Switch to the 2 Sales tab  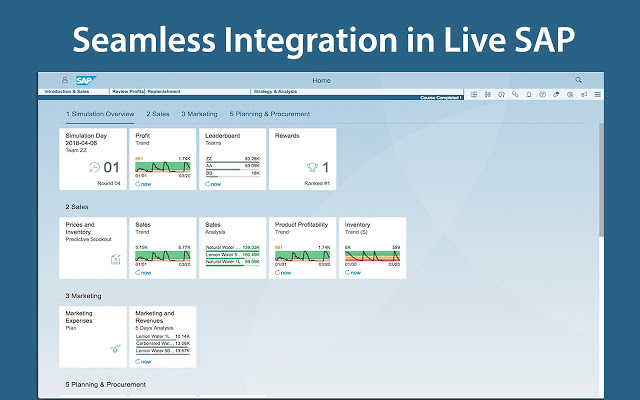click(158, 114)
